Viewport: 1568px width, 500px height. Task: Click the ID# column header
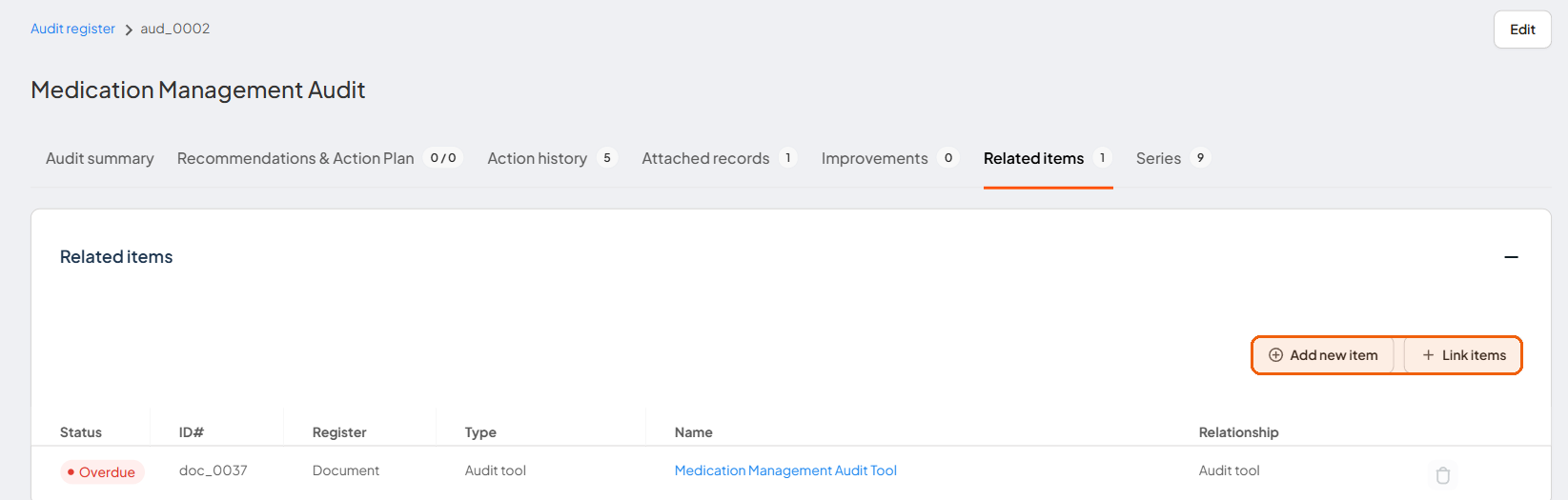click(x=192, y=432)
